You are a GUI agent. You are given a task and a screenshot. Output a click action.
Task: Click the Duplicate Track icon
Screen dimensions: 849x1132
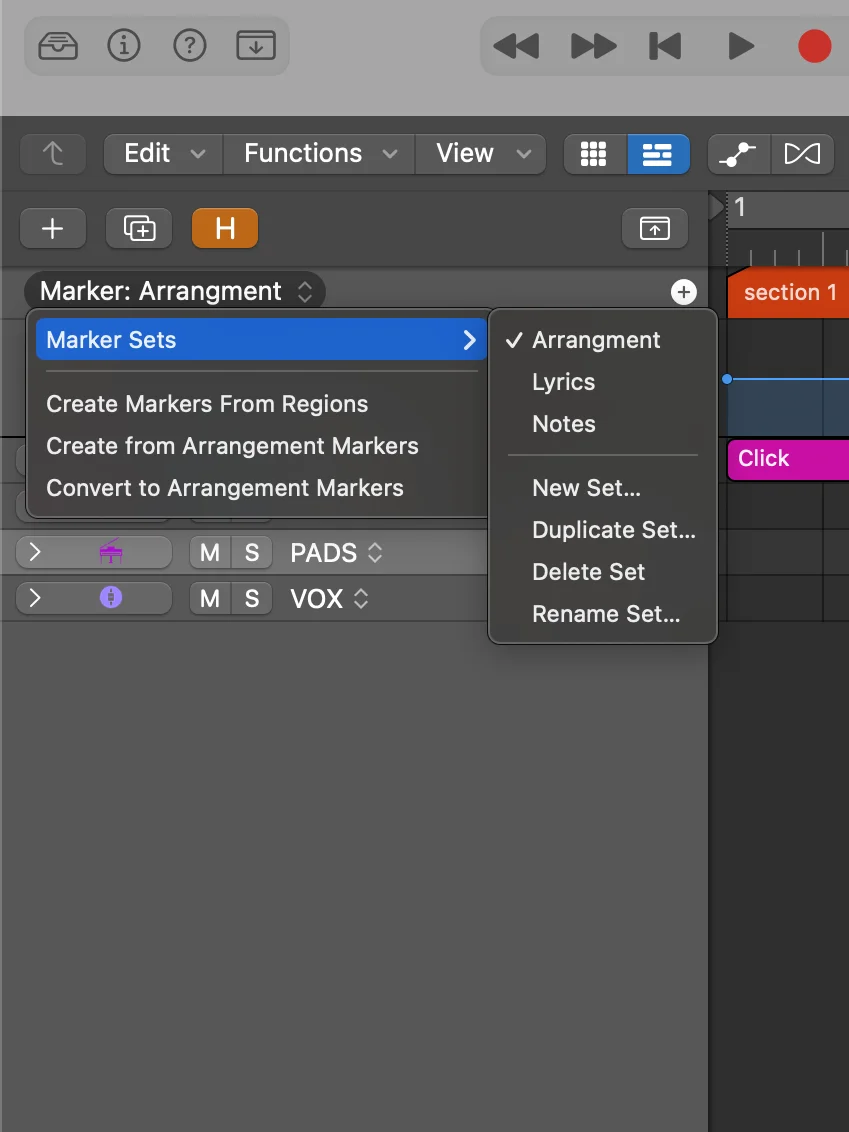(139, 228)
